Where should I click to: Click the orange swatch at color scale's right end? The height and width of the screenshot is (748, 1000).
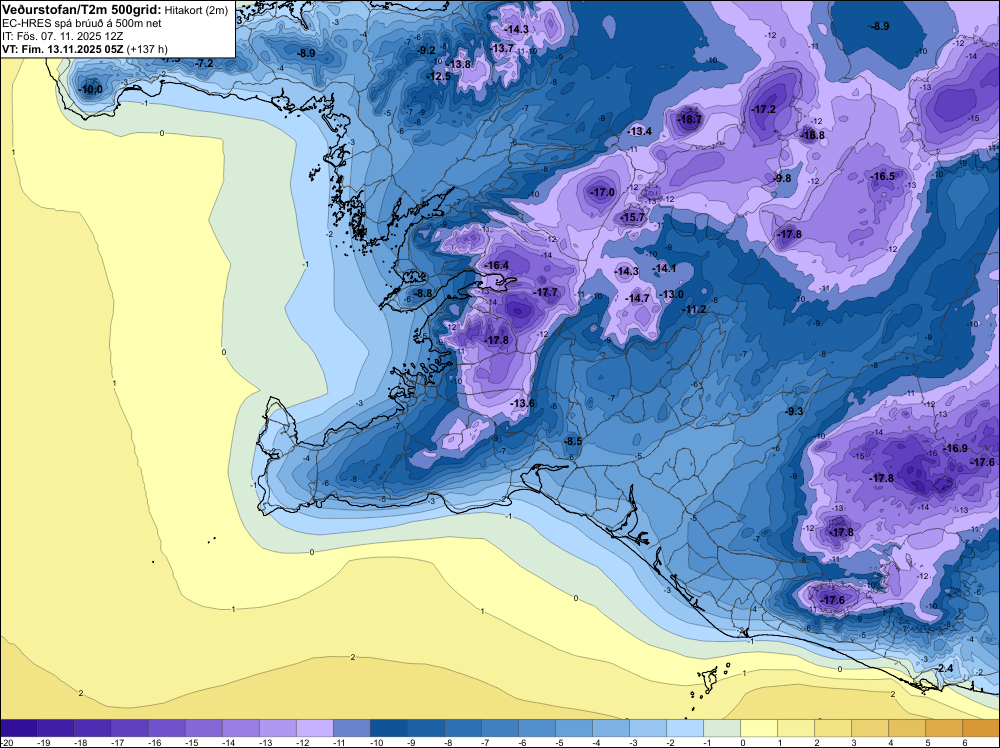click(x=981, y=728)
